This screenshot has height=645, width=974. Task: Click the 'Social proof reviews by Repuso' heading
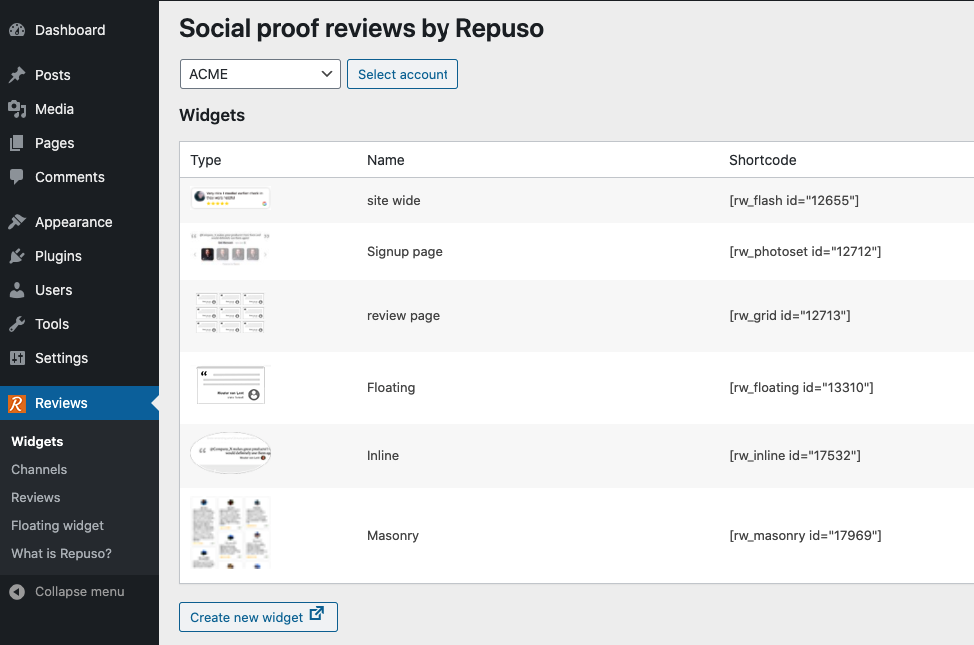(x=362, y=29)
